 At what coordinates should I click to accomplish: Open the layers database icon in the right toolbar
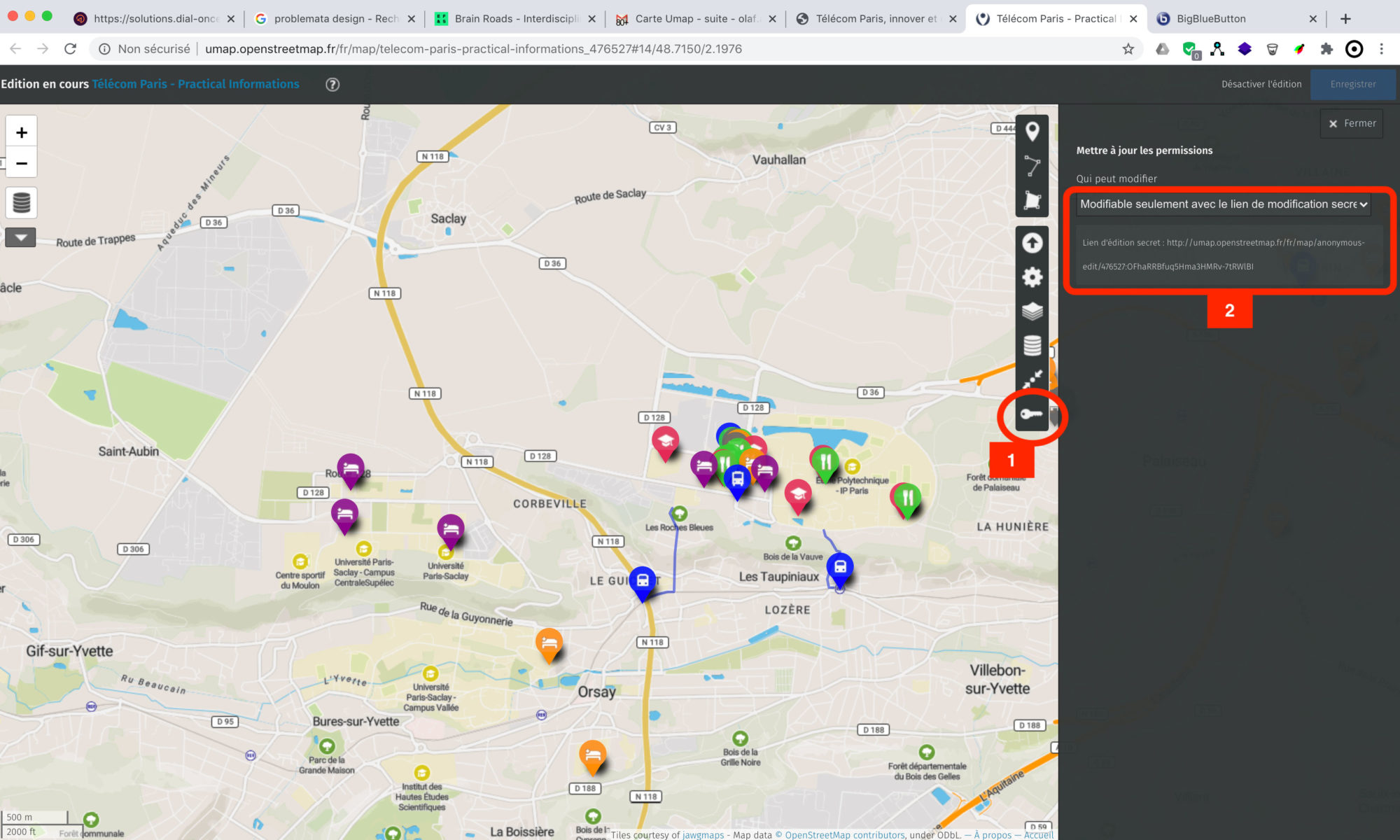[1032, 346]
